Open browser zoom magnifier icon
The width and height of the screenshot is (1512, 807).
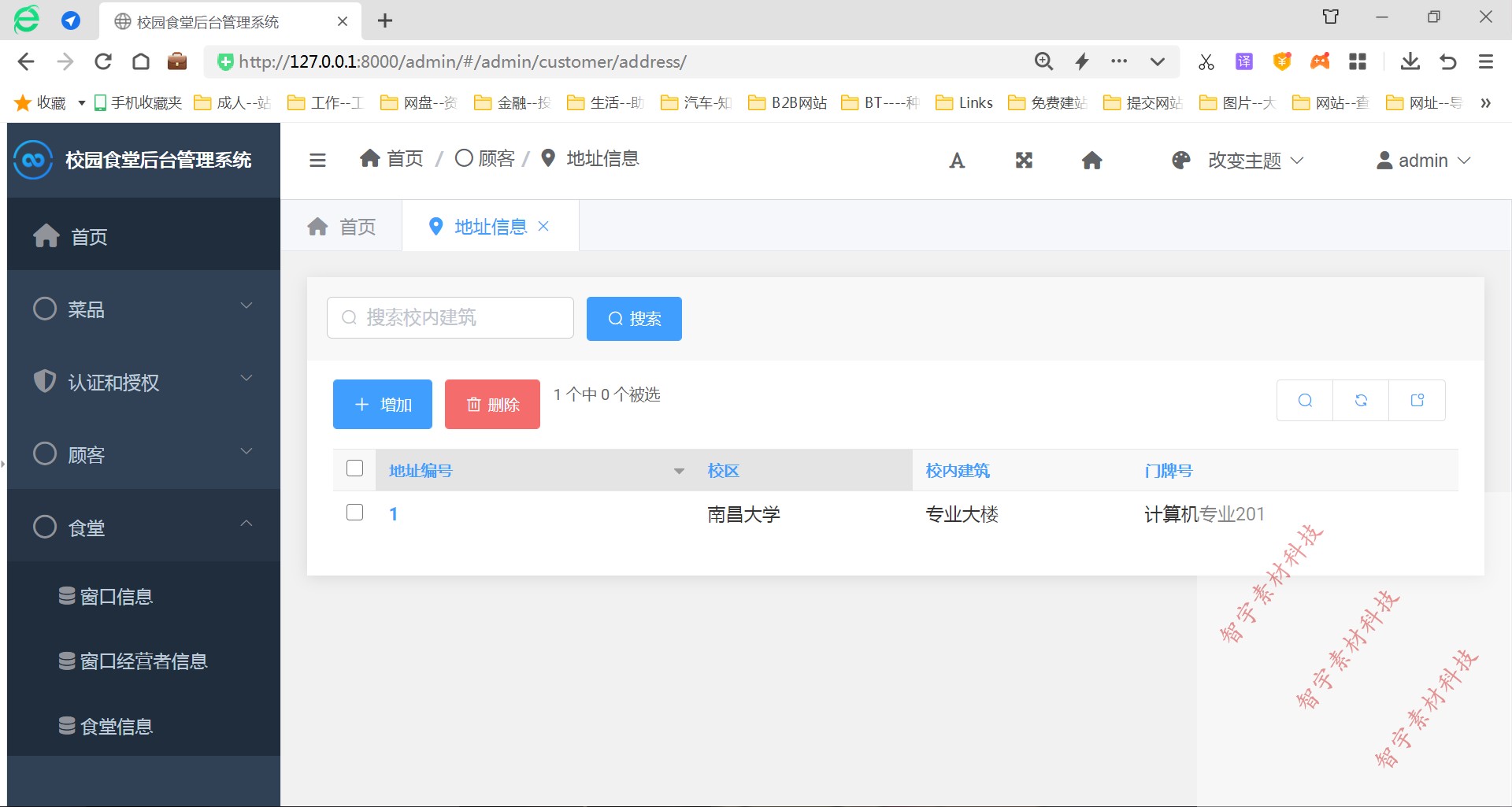[1043, 61]
